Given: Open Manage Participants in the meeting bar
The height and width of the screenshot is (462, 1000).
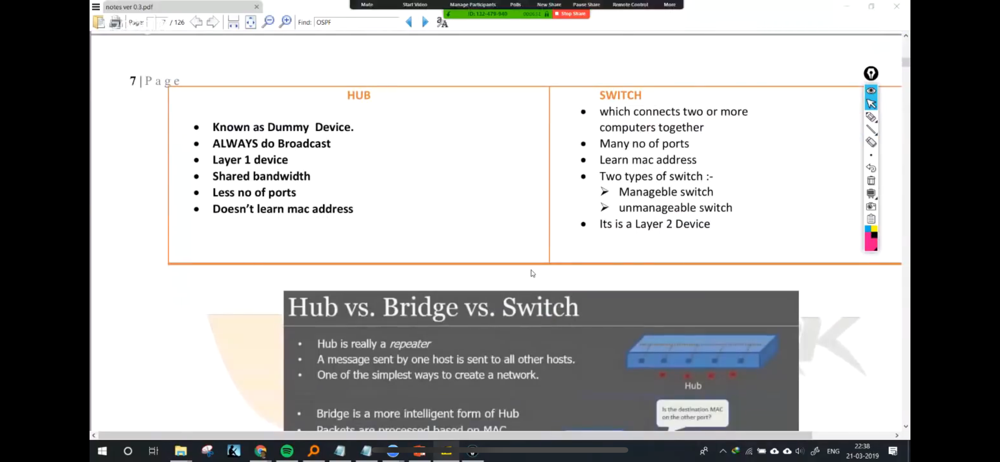Looking at the screenshot, I should click(473, 4).
